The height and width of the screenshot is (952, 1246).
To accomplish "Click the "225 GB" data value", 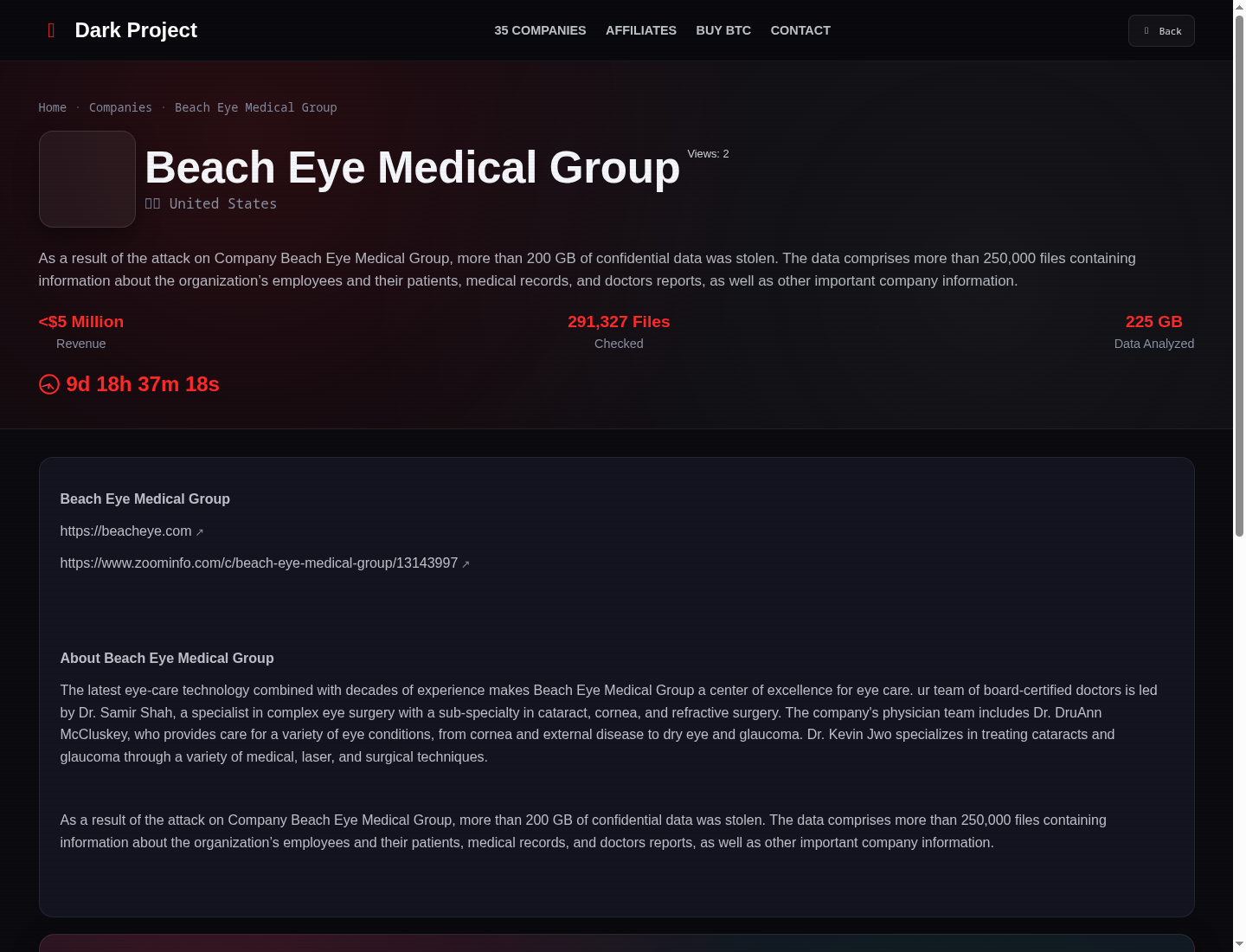I will [1154, 322].
